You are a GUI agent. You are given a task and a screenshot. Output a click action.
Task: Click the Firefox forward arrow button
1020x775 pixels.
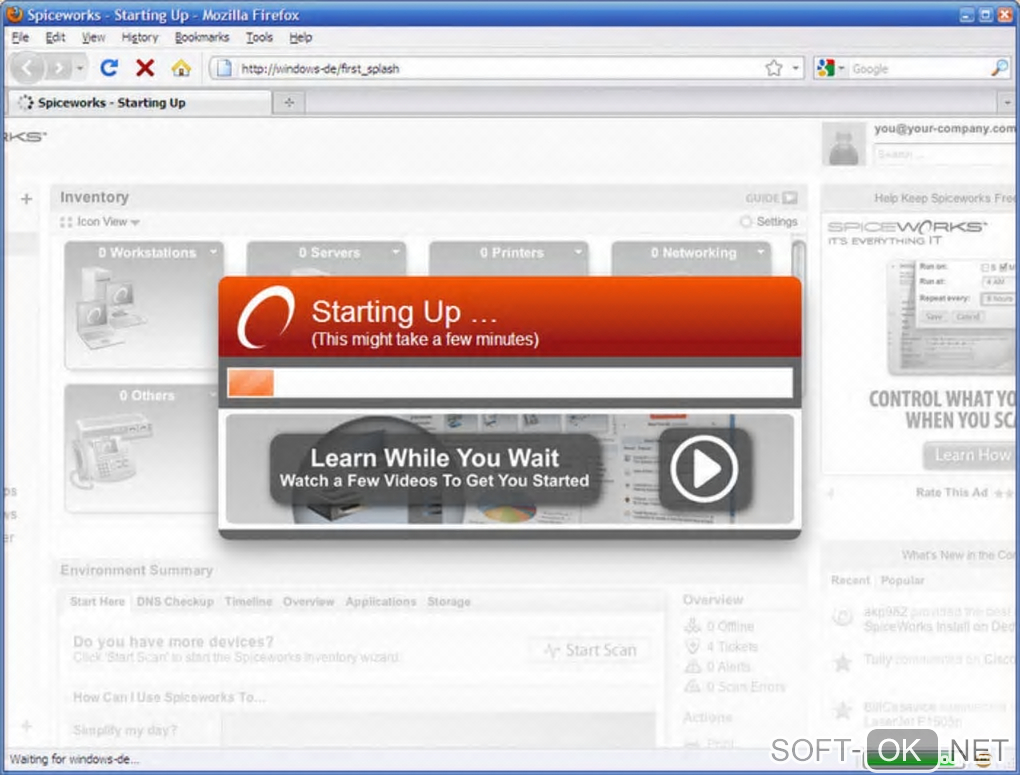click(x=59, y=68)
